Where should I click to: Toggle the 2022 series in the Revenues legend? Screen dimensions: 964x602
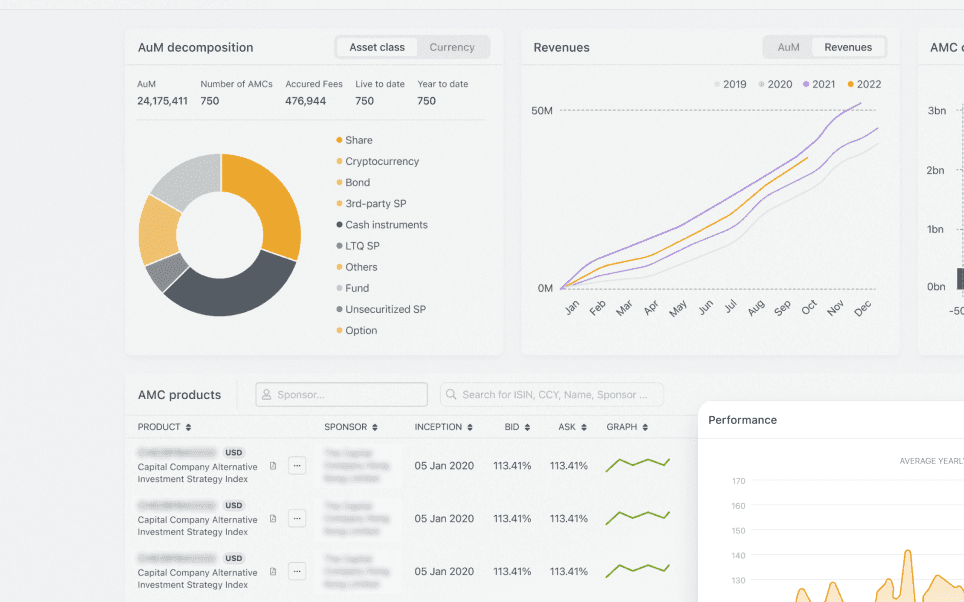[864, 84]
